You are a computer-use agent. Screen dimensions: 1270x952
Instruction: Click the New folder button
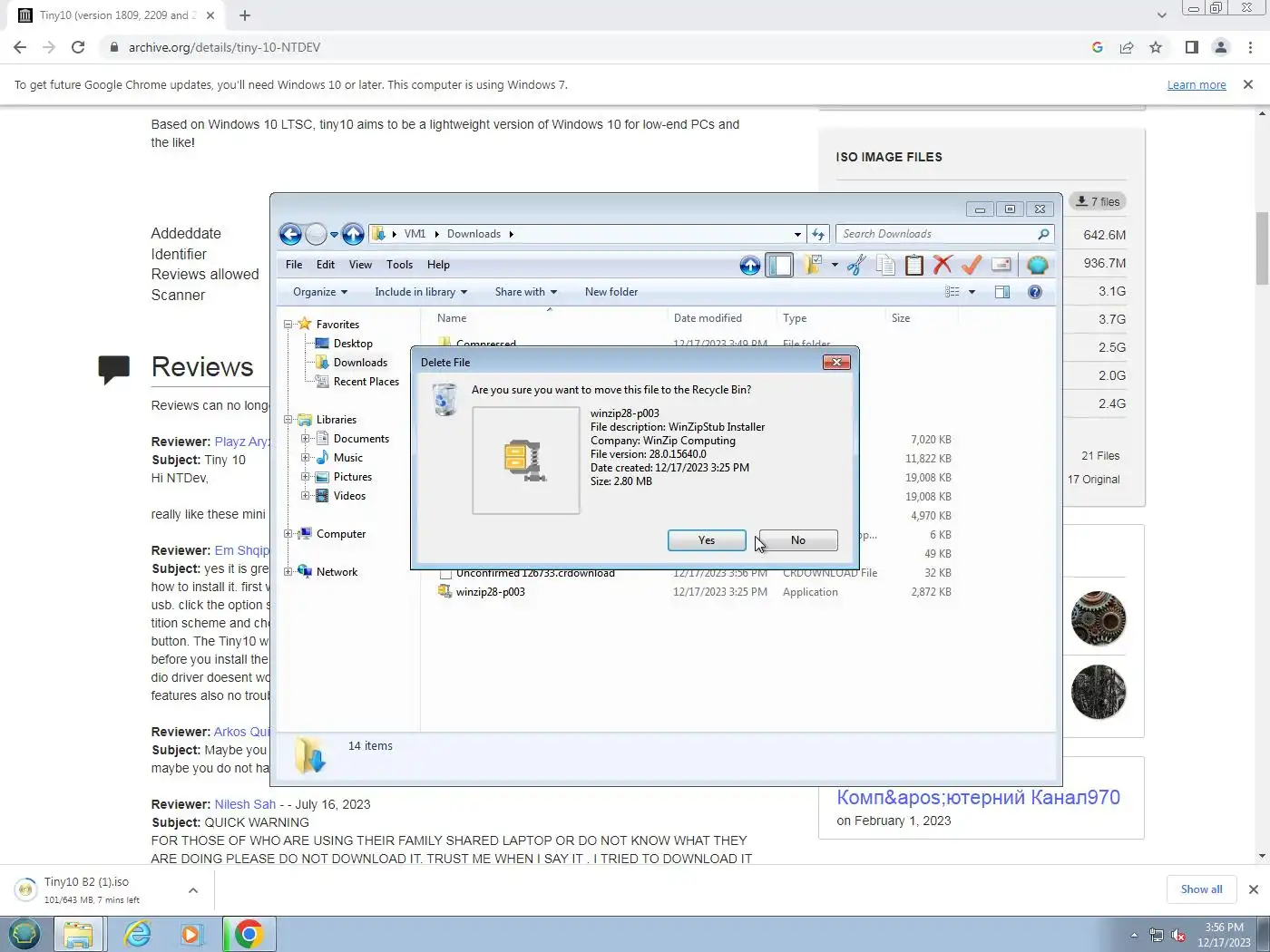click(611, 292)
